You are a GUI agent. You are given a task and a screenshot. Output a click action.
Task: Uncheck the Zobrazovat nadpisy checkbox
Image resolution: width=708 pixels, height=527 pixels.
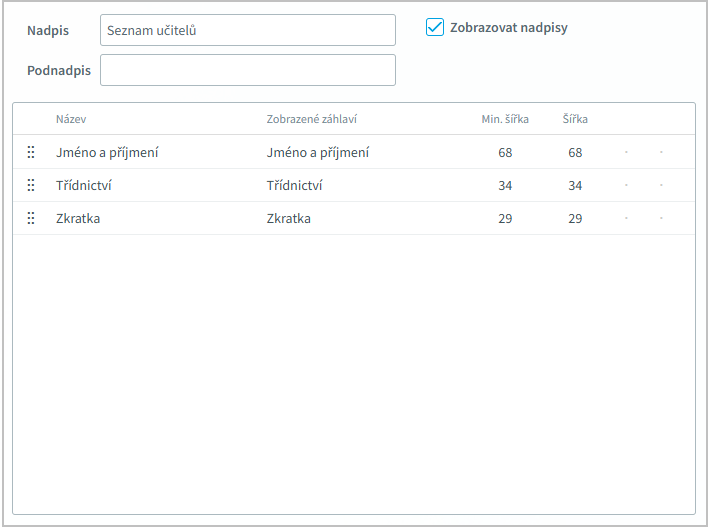pyautogui.click(x=435, y=28)
